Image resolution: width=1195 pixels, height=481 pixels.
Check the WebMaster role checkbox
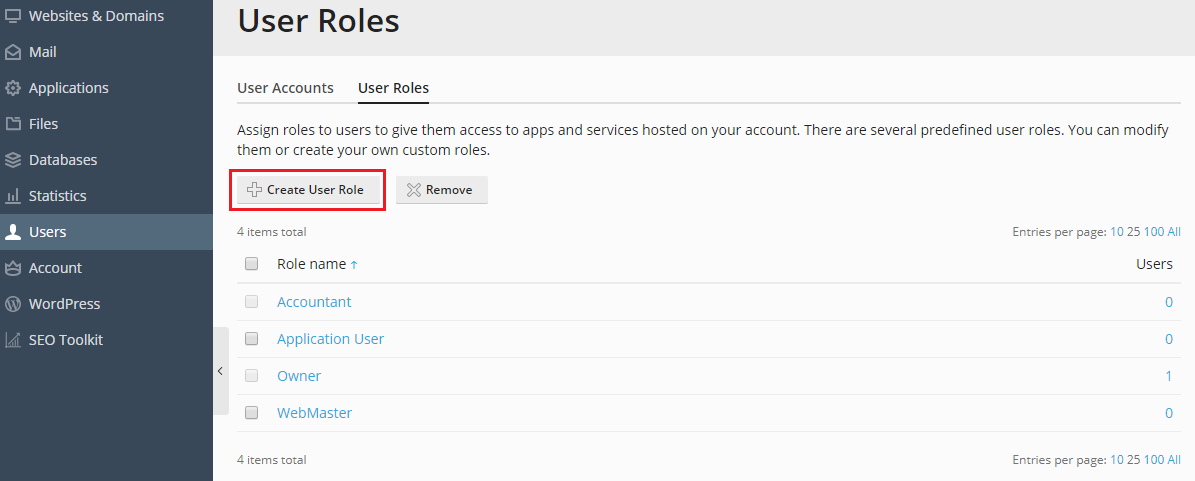tap(252, 413)
